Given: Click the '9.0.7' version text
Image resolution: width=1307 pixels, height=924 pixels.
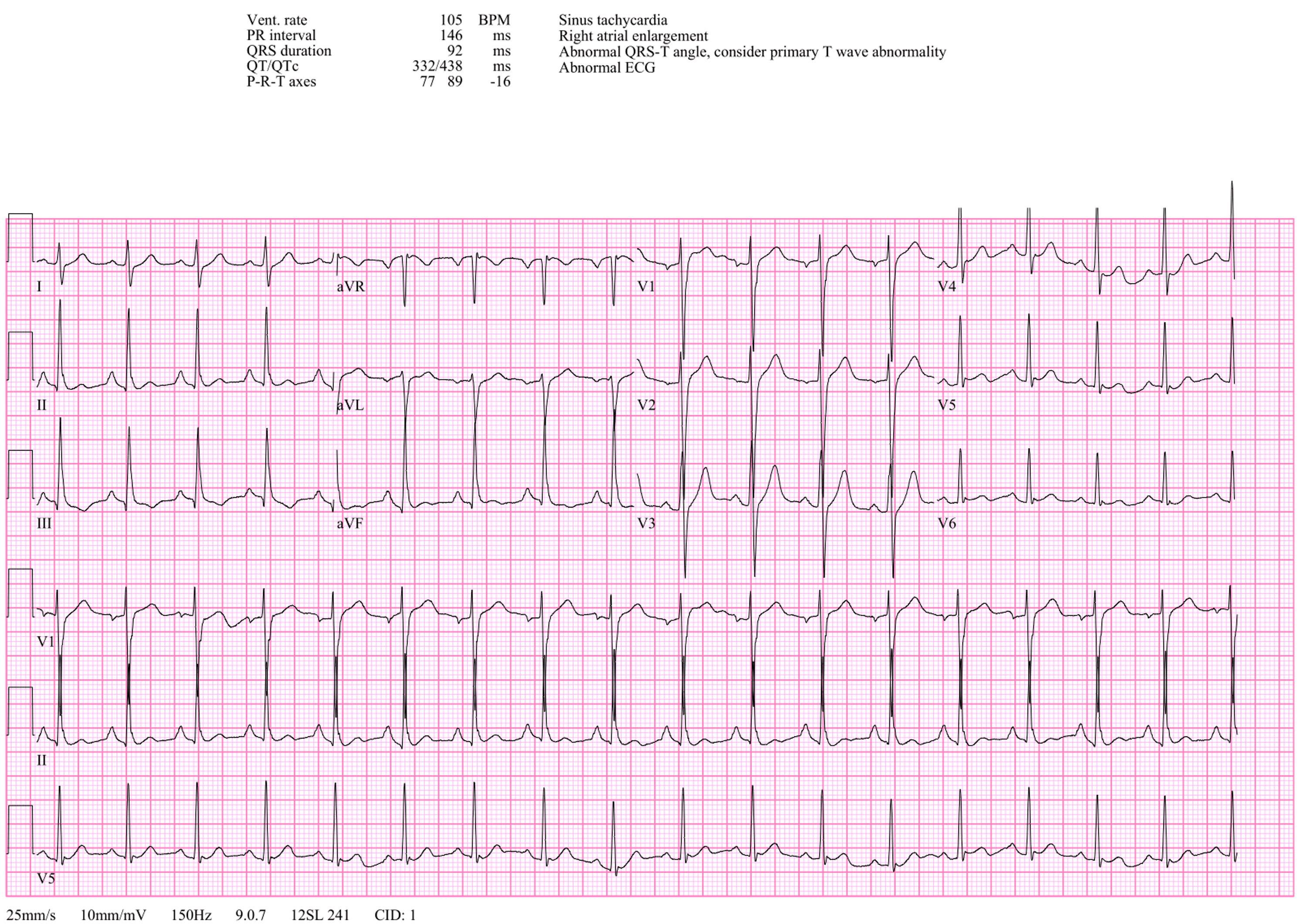Looking at the screenshot, I should 251,915.
